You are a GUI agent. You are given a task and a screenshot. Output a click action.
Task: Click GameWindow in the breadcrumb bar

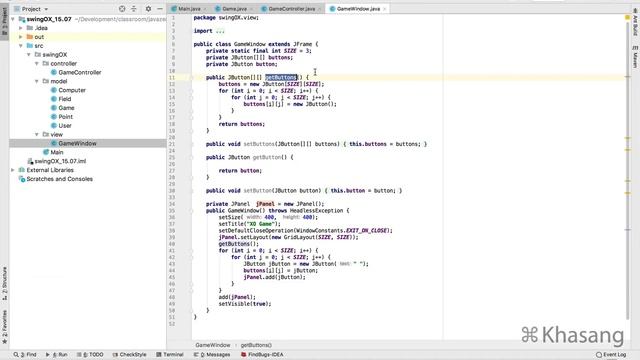tap(213, 345)
